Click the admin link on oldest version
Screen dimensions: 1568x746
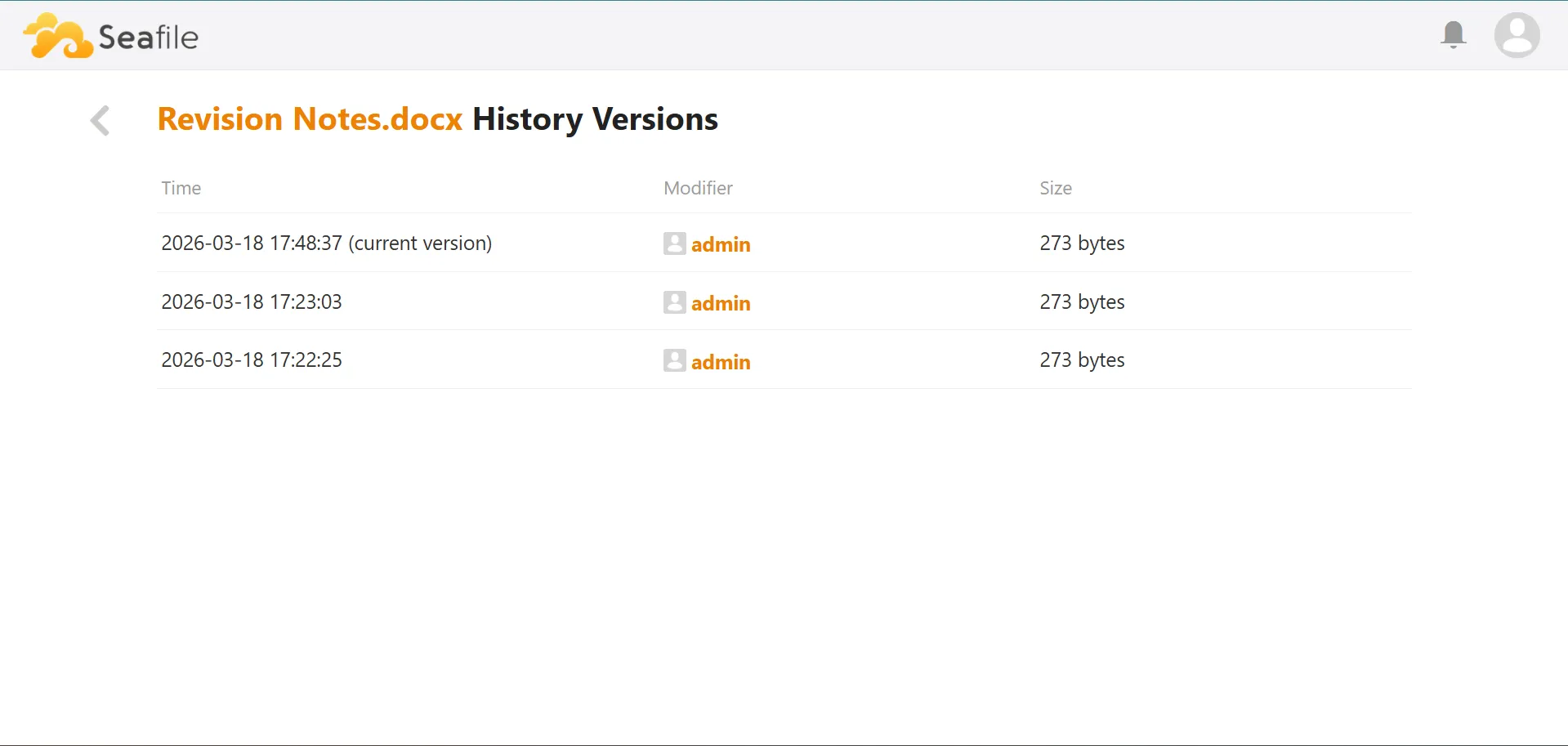click(x=721, y=361)
